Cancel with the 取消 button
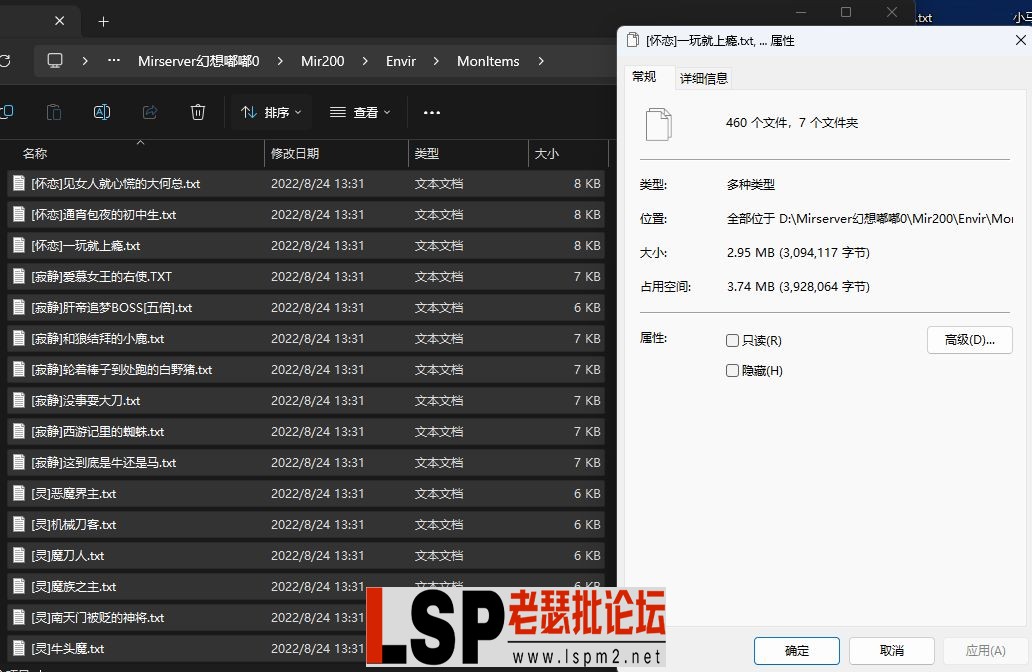Viewport: 1032px width, 672px height. pos(892,650)
